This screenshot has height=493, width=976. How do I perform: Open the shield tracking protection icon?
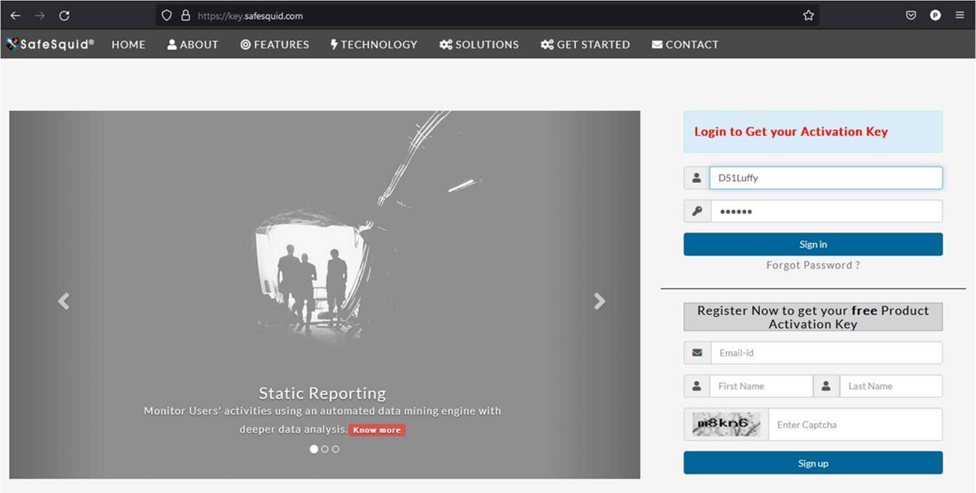click(166, 16)
